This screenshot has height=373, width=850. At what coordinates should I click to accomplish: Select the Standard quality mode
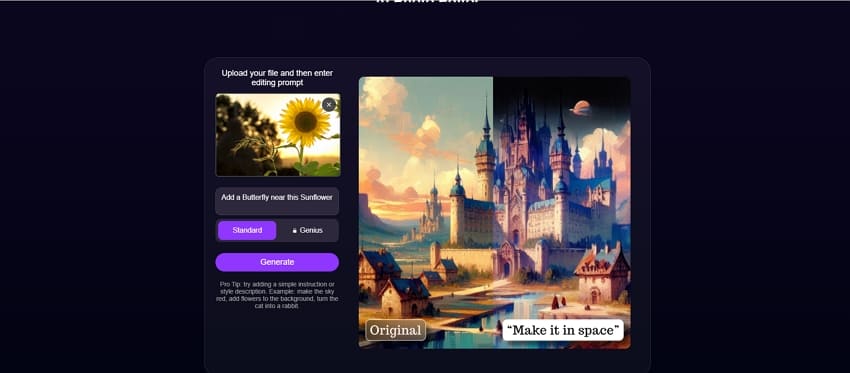point(247,230)
